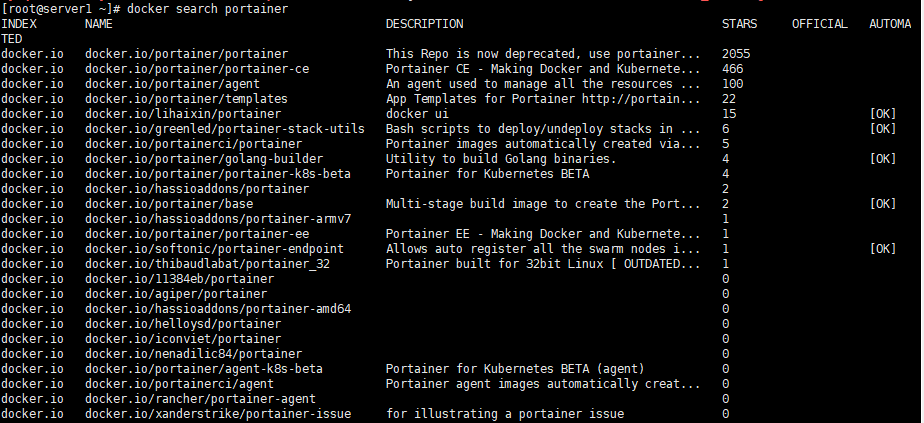Click [OK] in the portainer/base row

[883, 204]
